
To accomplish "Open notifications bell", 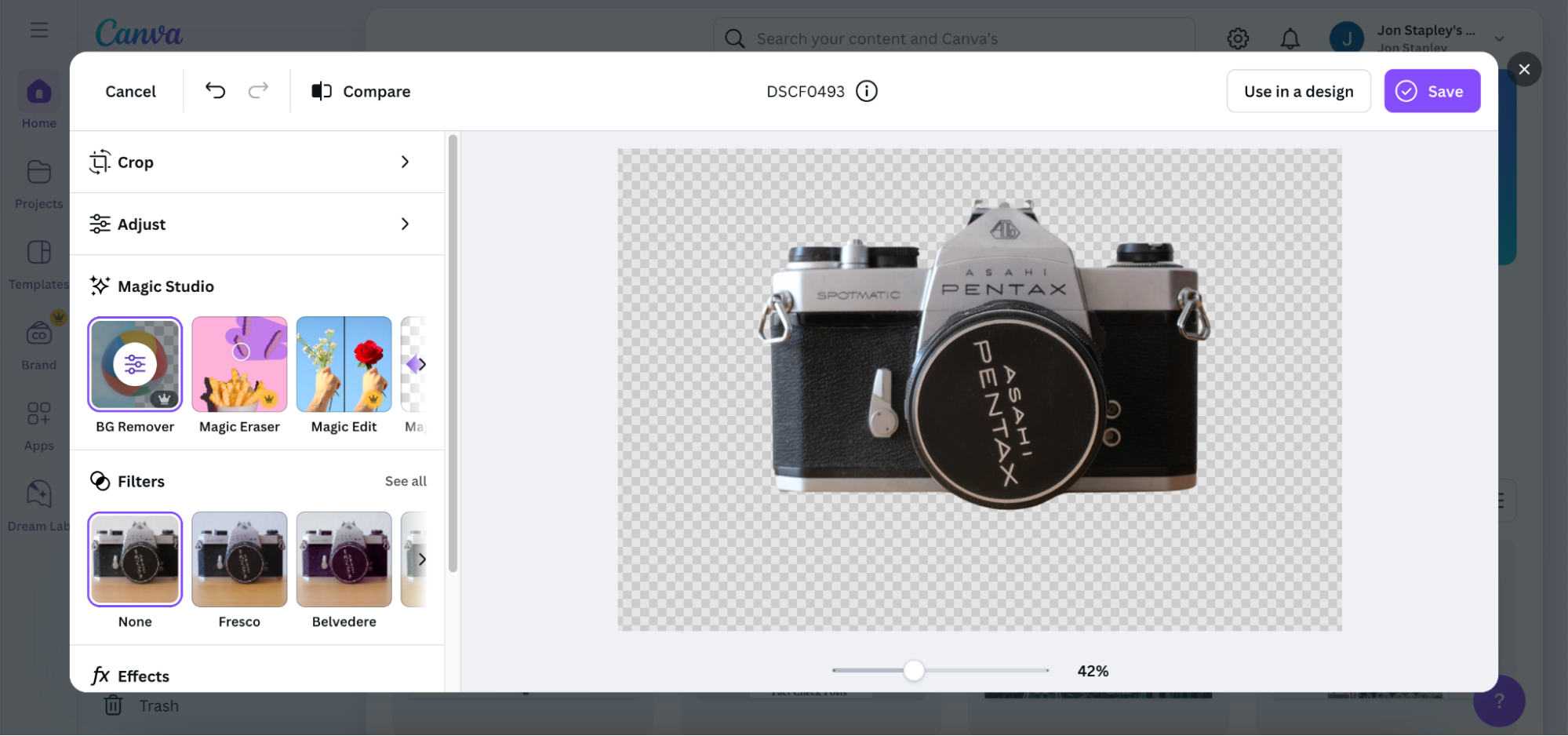I will [1290, 38].
